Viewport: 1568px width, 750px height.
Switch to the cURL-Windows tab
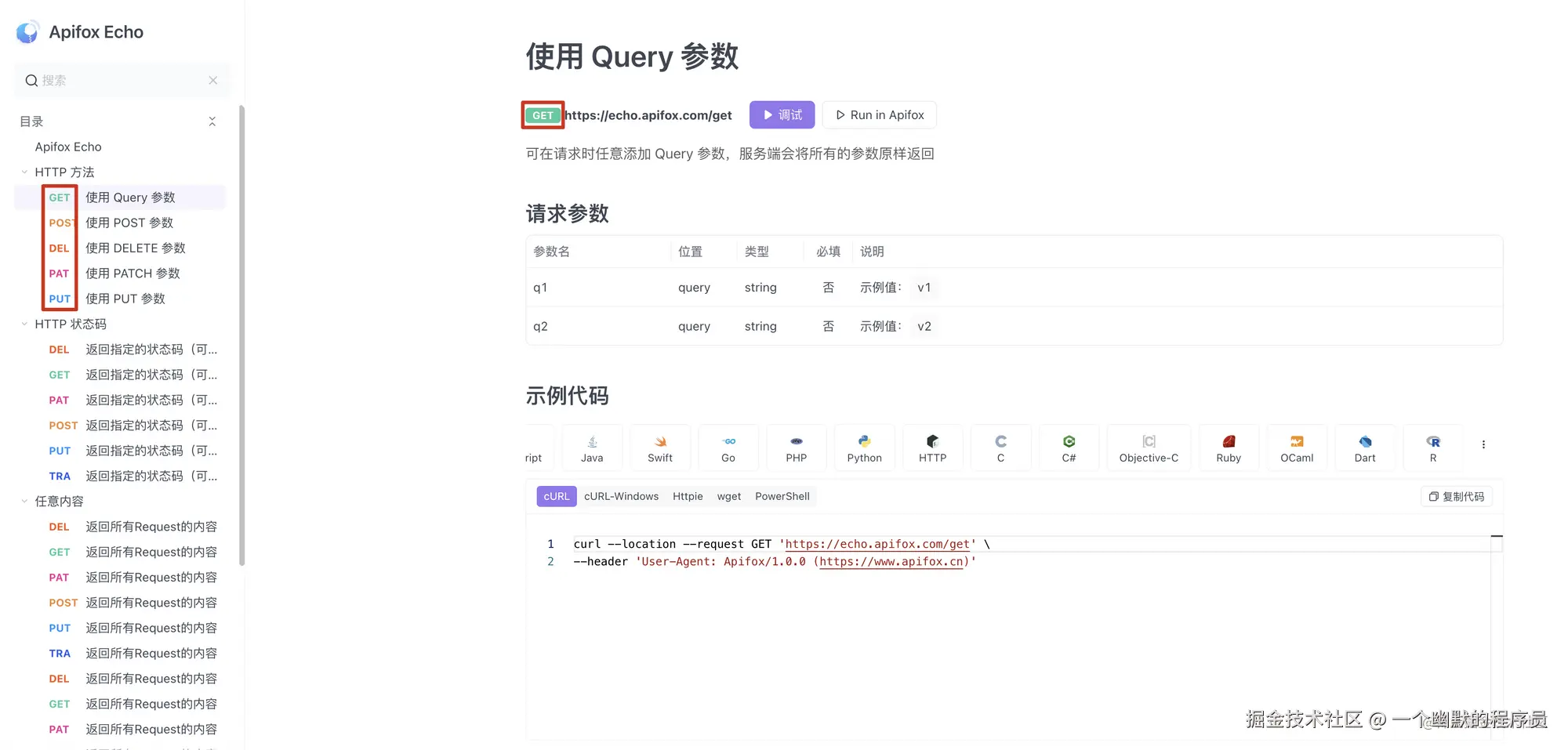tap(621, 495)
